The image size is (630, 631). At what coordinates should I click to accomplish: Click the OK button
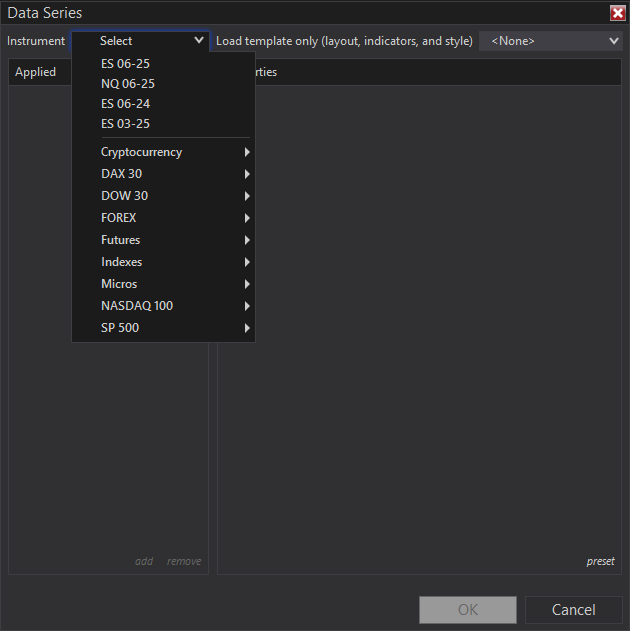[x=468, y=610]
